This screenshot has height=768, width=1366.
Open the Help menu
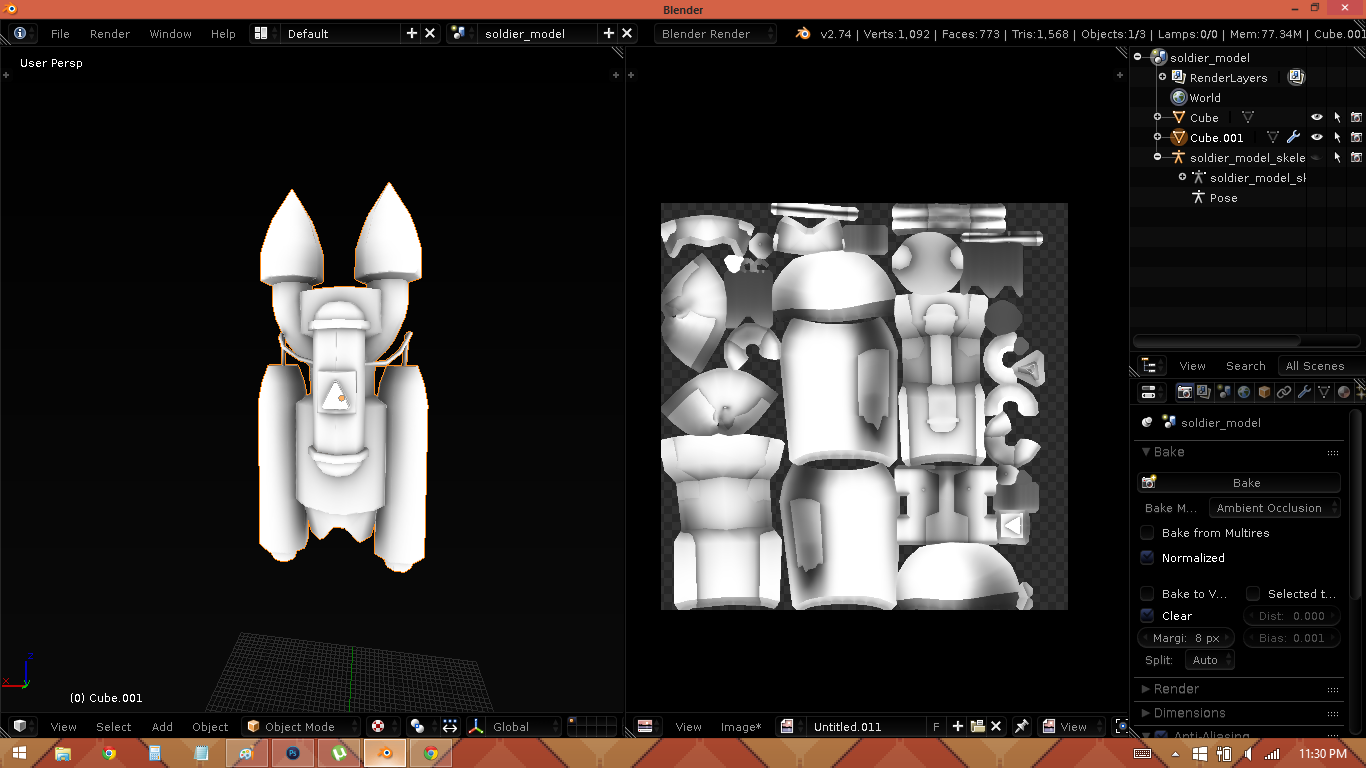(223, 33)
